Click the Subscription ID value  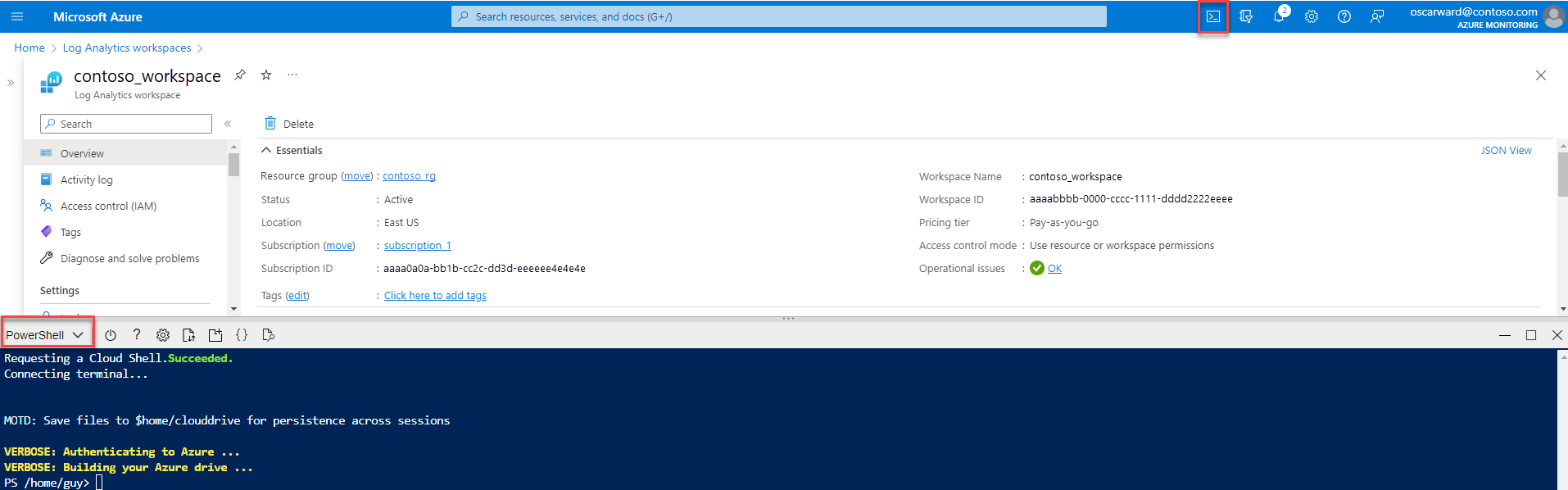tap(484, 268)
